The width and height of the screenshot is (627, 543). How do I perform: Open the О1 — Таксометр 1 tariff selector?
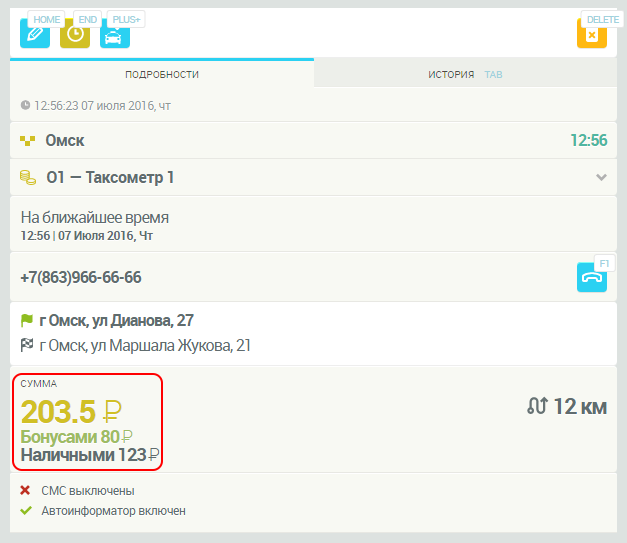point(110,178)
